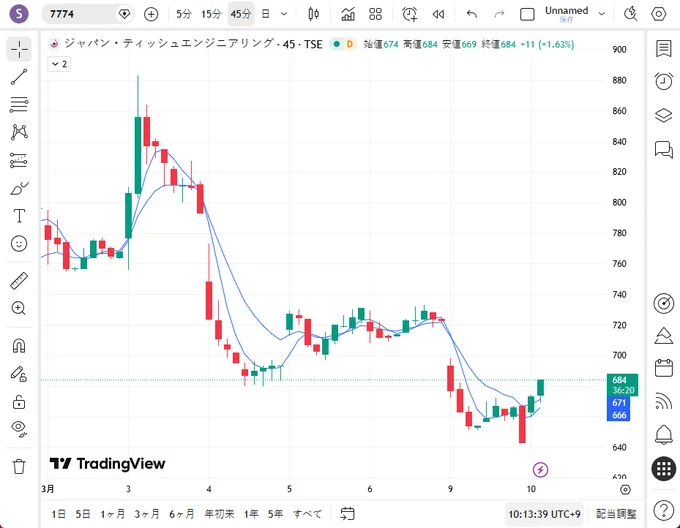Select the text annotation tool
Screen dimensions: 680x528
pyautogui.click(x=19, y=215)
